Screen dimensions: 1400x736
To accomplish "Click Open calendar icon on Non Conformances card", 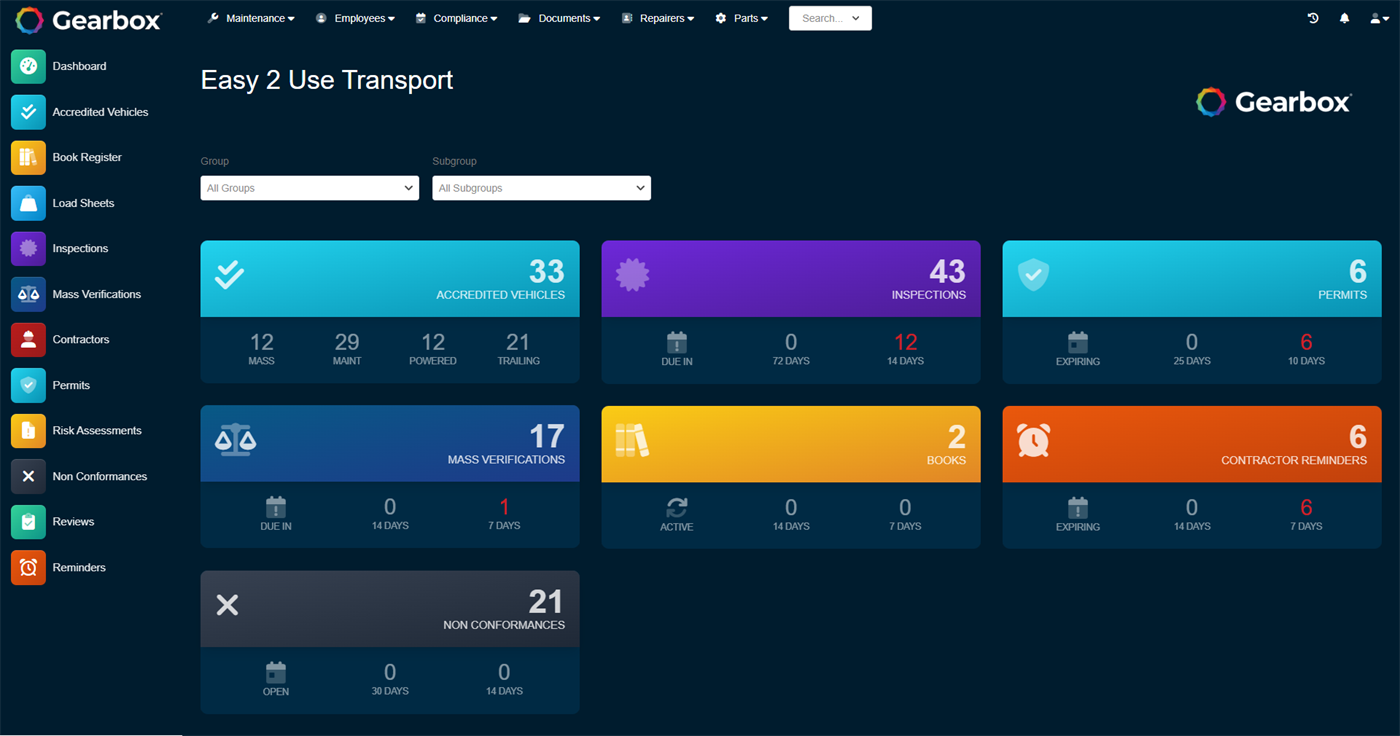I will pos(276,672).
